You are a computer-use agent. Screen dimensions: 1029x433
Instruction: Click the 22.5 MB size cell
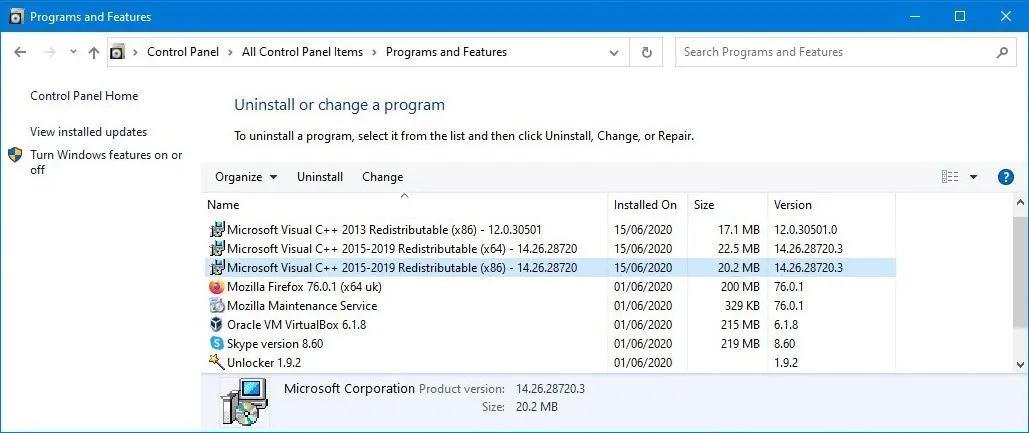738,249
